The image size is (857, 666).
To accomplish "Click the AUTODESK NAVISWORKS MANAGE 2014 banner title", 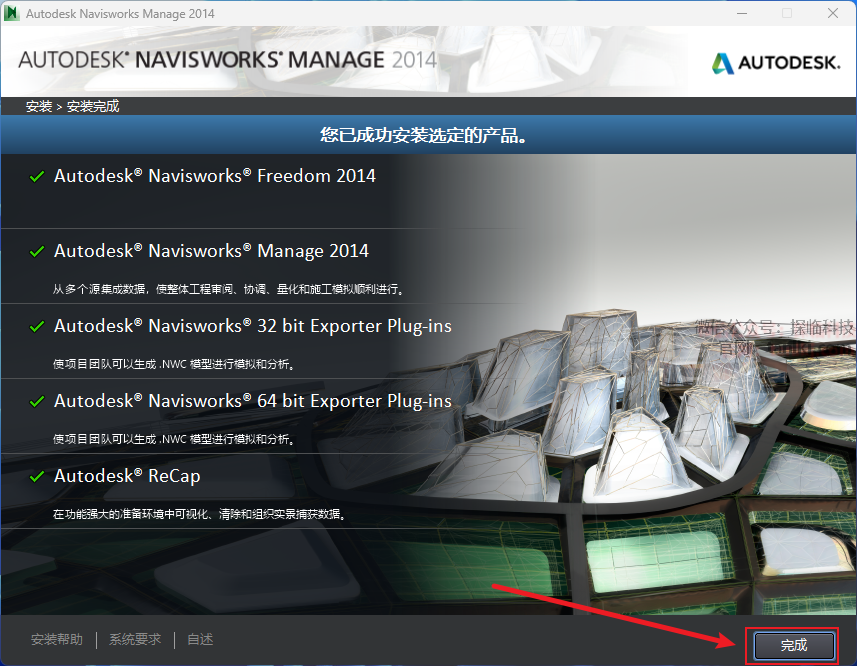I will (227, 60).
